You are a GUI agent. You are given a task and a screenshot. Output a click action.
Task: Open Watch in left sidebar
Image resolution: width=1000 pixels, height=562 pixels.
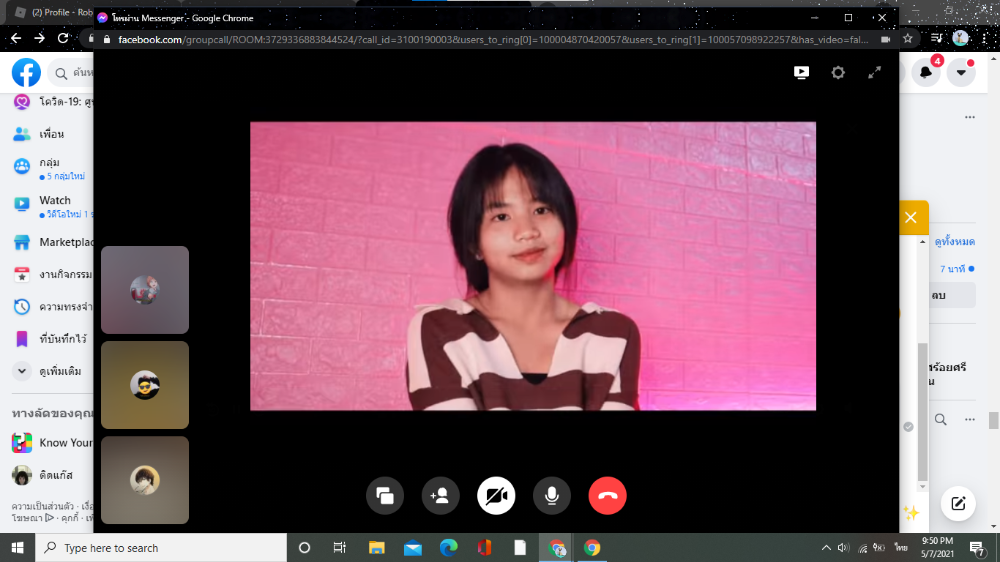click(55, 201)
